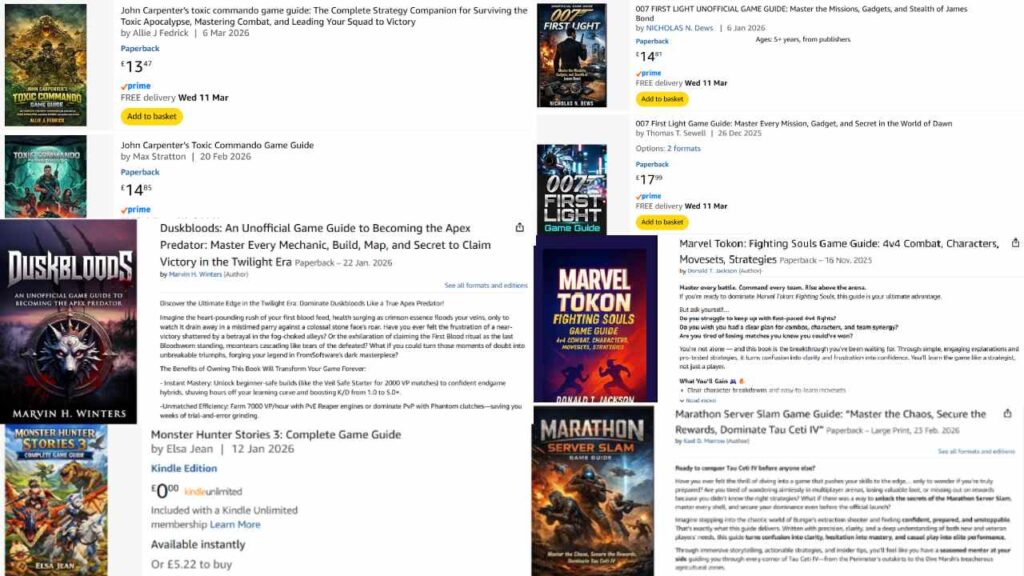The image size is (1024, 576).
Task: Open Marvel Tokon Fighting Souls cover image
Action: click(x=596, y=319)
